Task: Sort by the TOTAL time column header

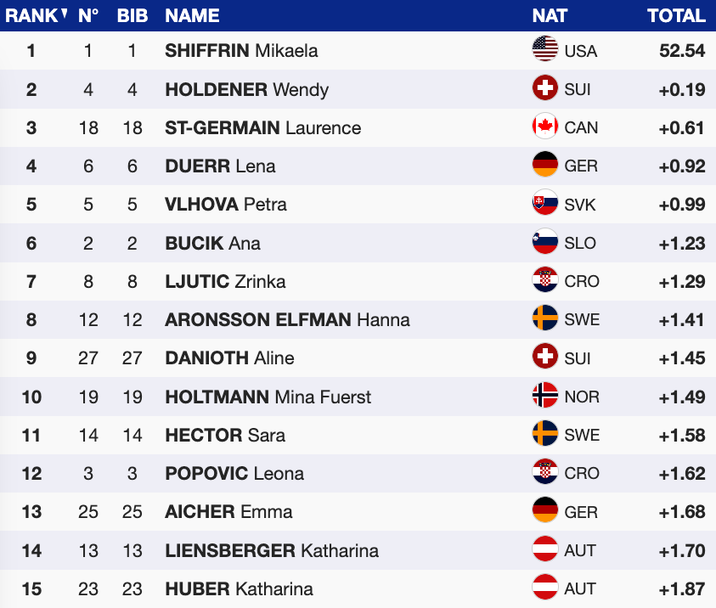Action: pyautogui.click(x=676, y=15)
